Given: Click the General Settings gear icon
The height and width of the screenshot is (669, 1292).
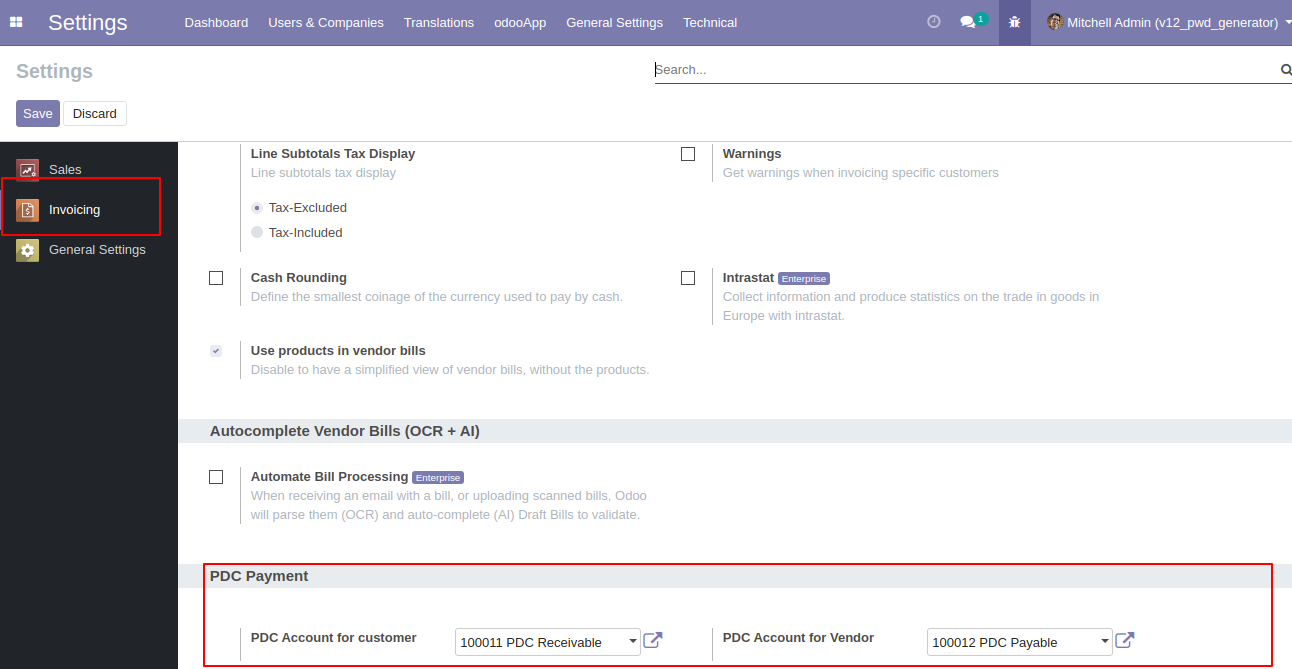Looking at the screenshot, I should tap(28, 250).
